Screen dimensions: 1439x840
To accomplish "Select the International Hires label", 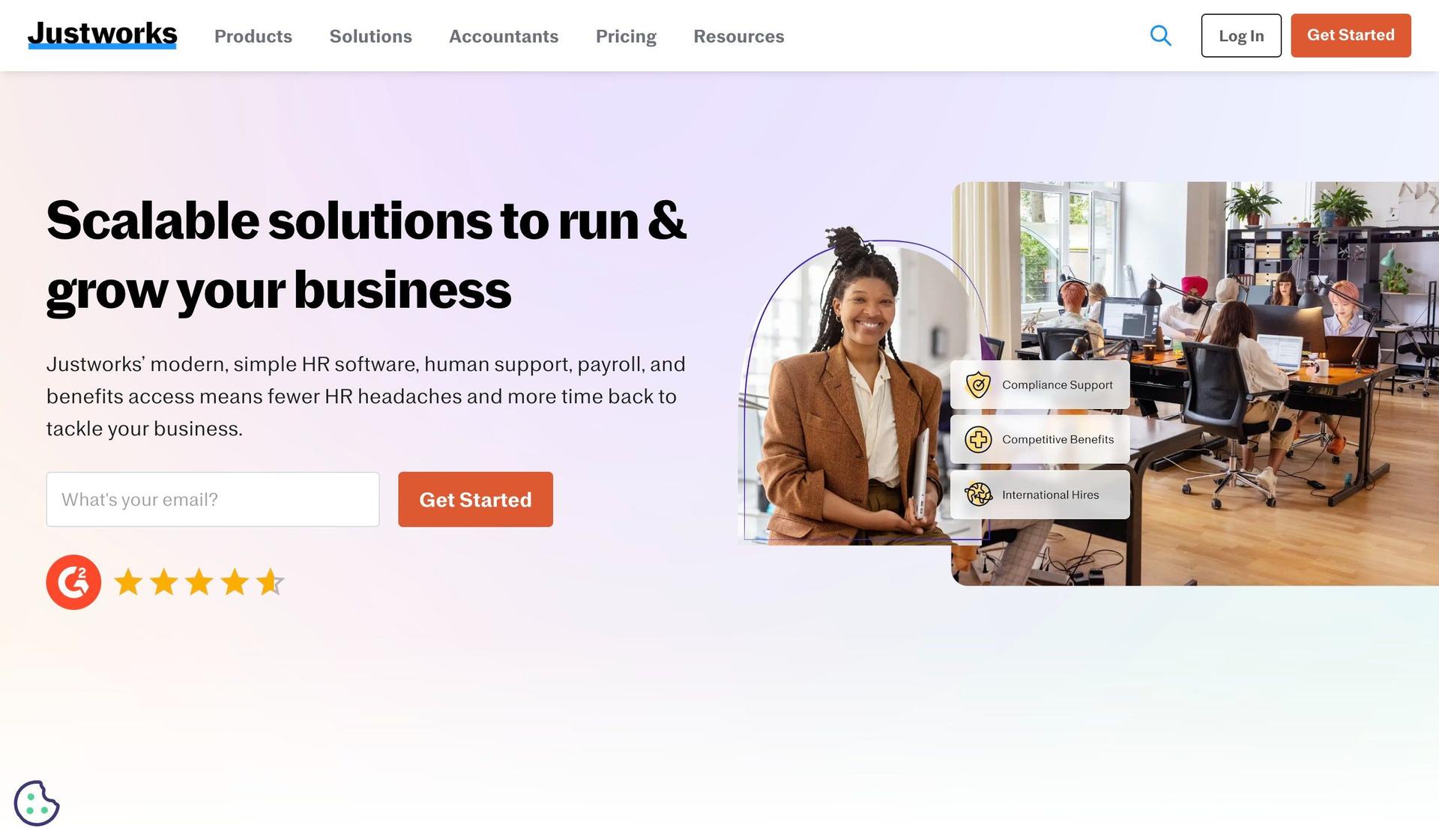I will click(1050, 495).
